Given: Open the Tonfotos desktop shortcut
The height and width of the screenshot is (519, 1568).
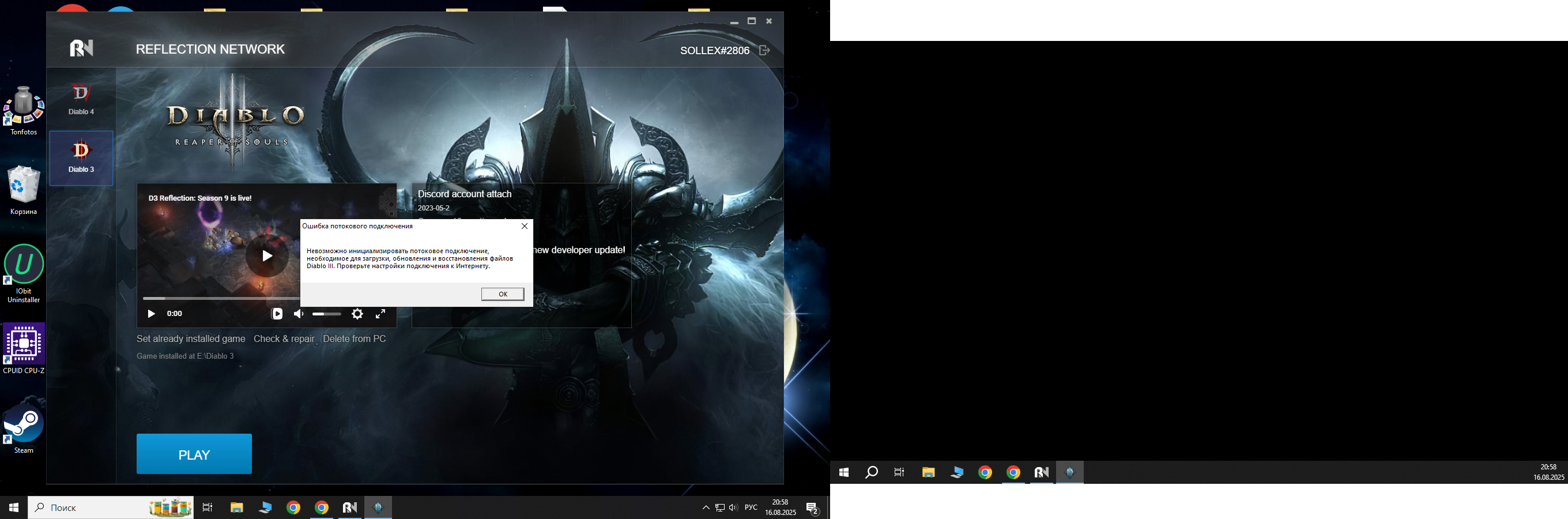Looking at the screenshot, I should tap(24, 111).
